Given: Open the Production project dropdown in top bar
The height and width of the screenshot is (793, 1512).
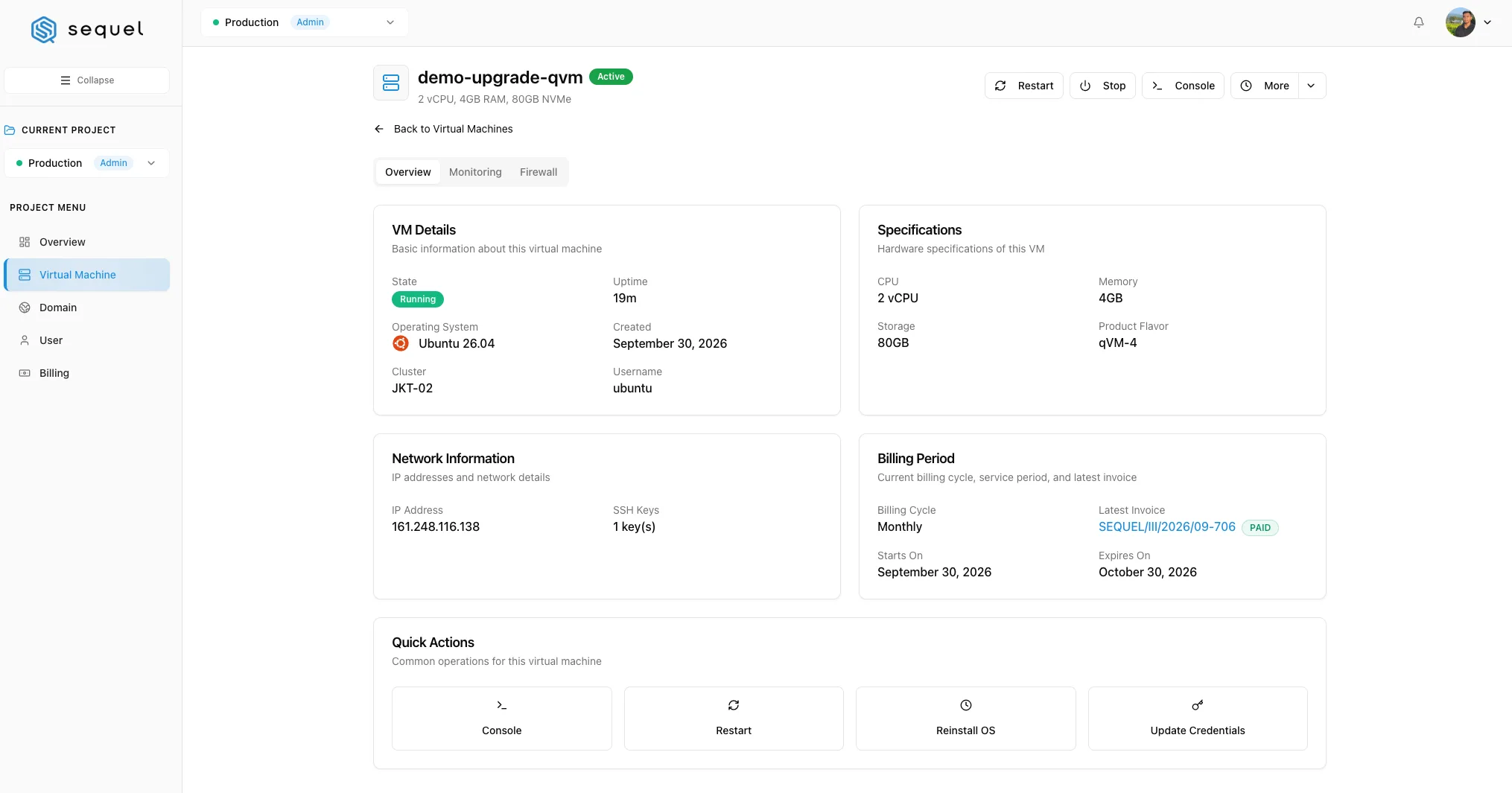Looking at the screenshot, I should click(305, 22).
